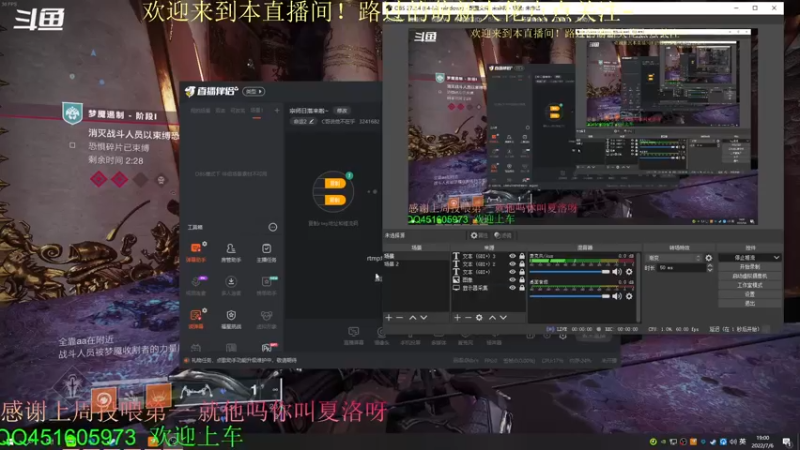Toggle lock on 图像 source
The height and width of the screenshot is (450, 800).
522,280
